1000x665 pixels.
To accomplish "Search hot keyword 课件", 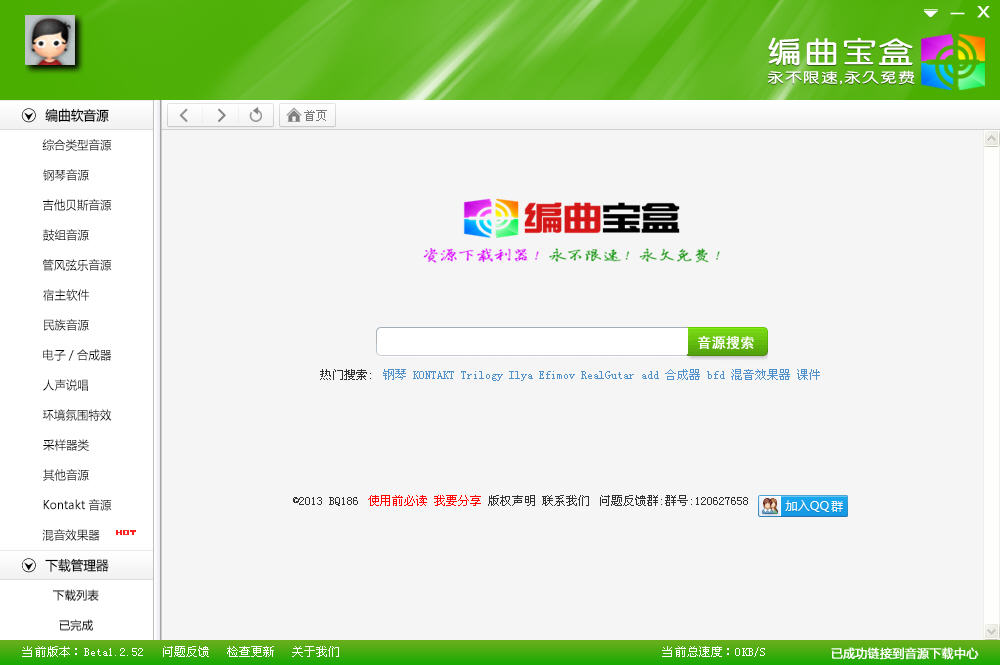I will [x=808, y=375].
